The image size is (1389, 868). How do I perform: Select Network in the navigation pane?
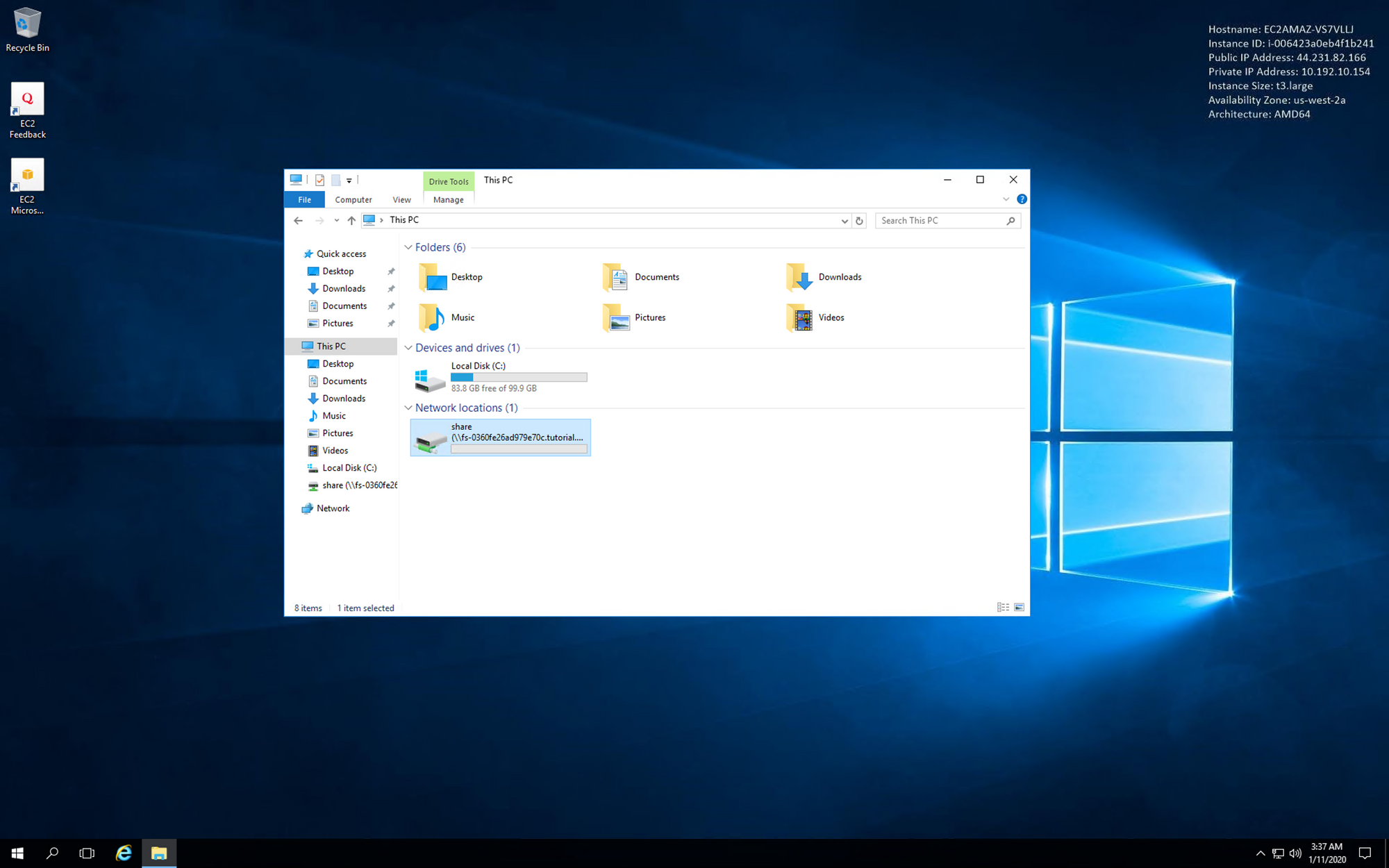(x=333, y=508)
